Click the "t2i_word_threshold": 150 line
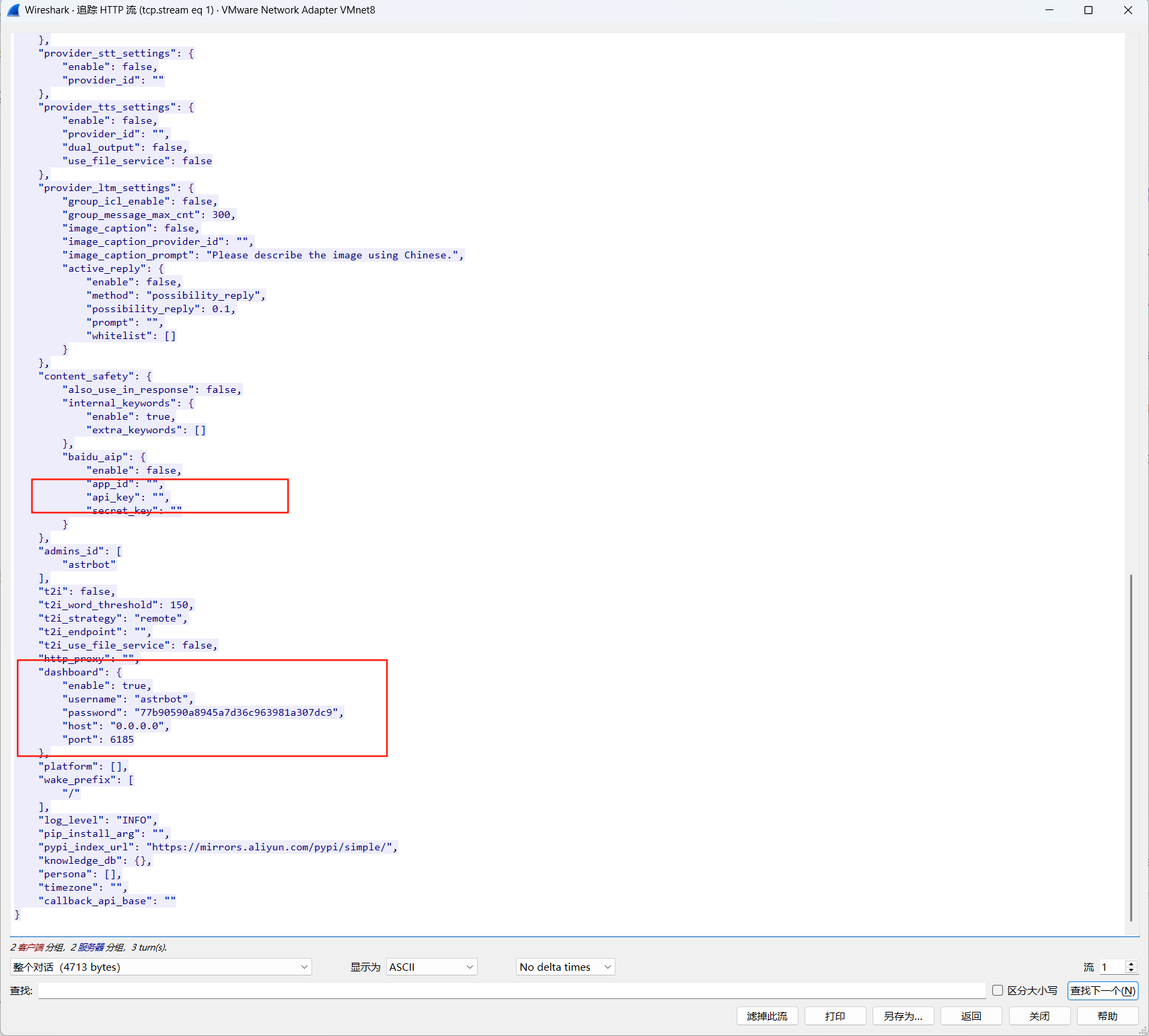The image size is (1149, 1036). (116, 605)
